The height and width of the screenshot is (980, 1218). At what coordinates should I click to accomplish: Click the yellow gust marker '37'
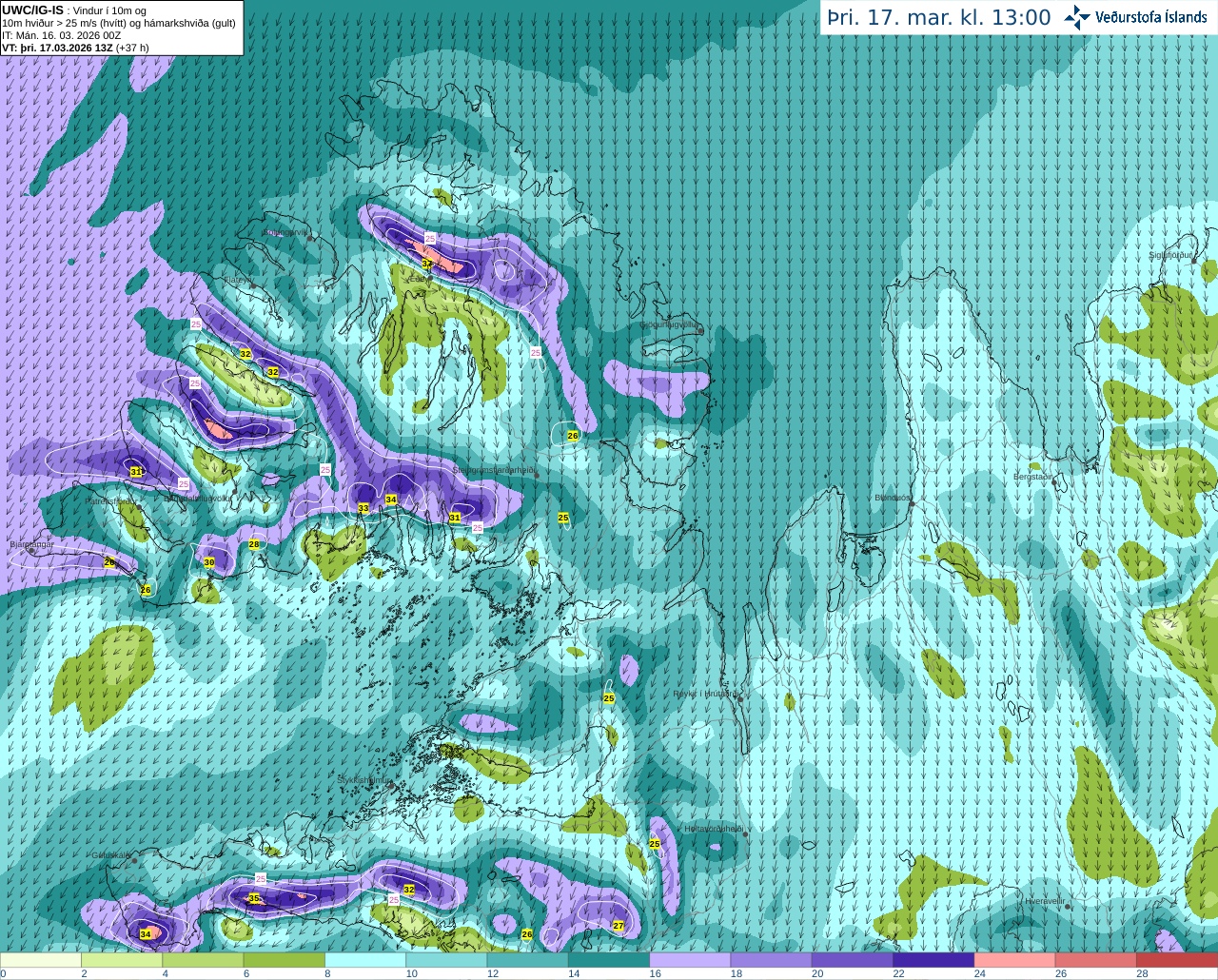[x=427, y=264]
